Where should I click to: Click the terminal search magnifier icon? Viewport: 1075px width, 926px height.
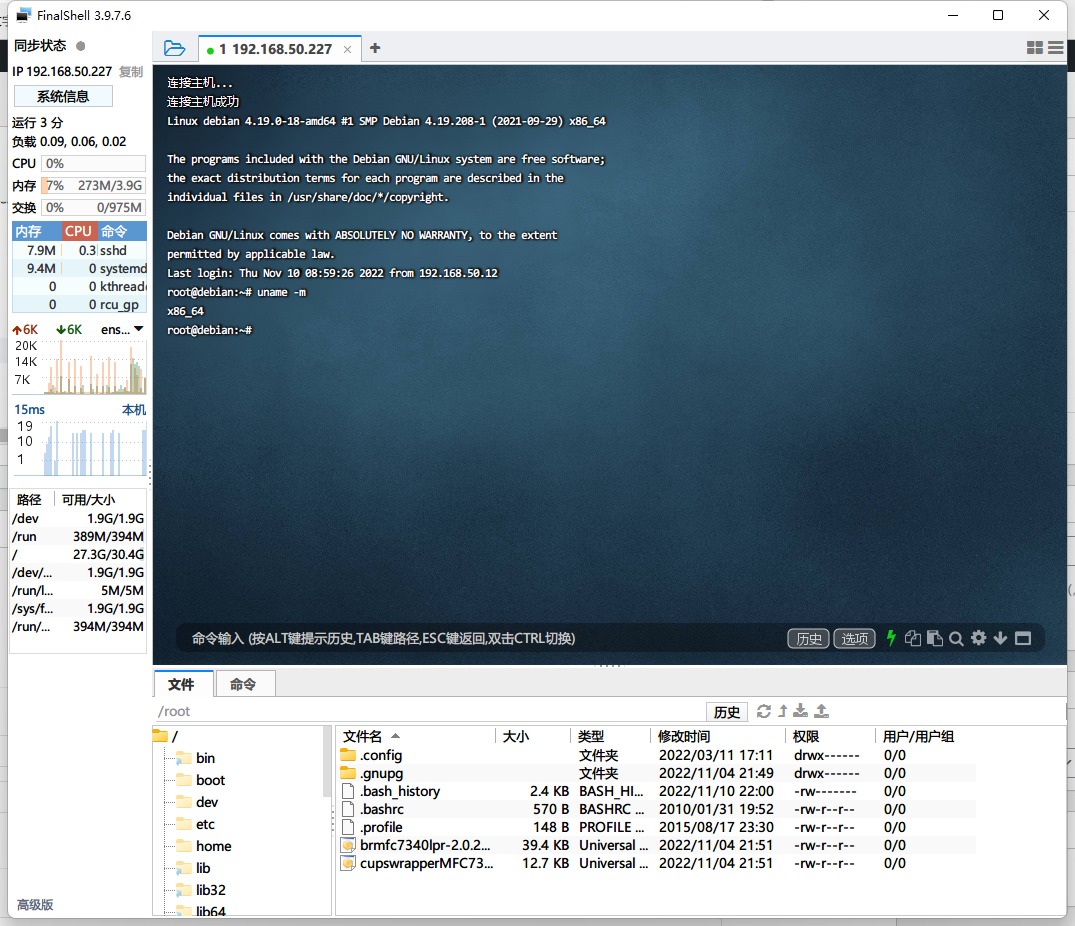[956, 638]
